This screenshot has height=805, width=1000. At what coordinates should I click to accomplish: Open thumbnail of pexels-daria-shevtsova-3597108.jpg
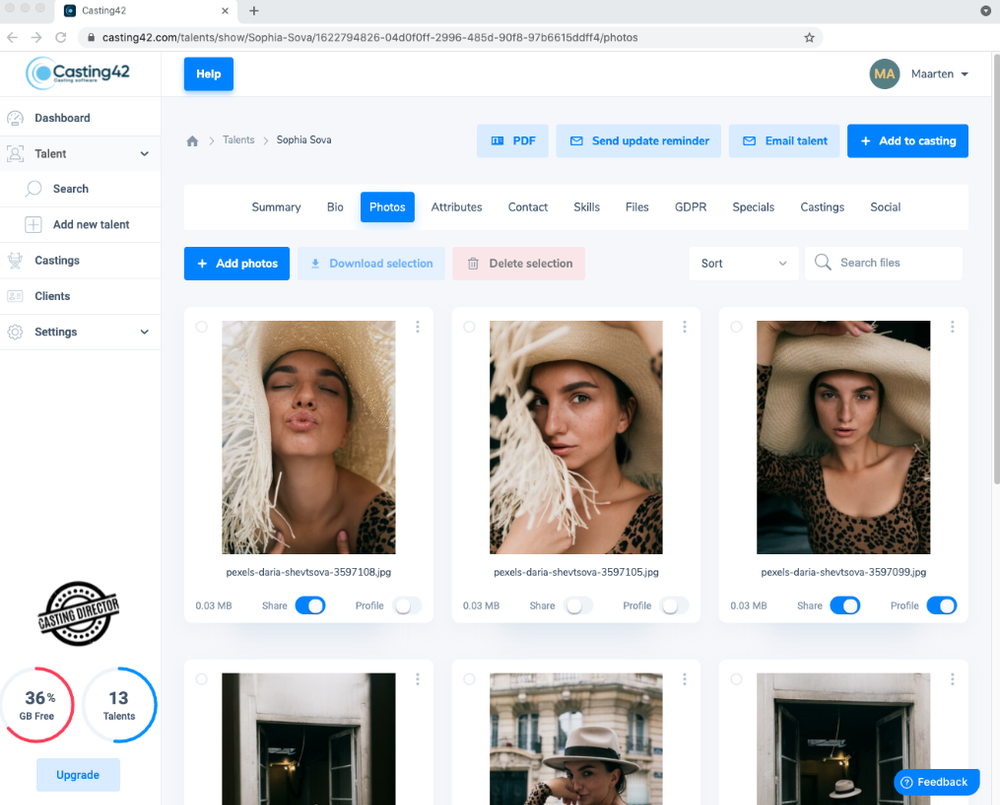pos(309,438)
